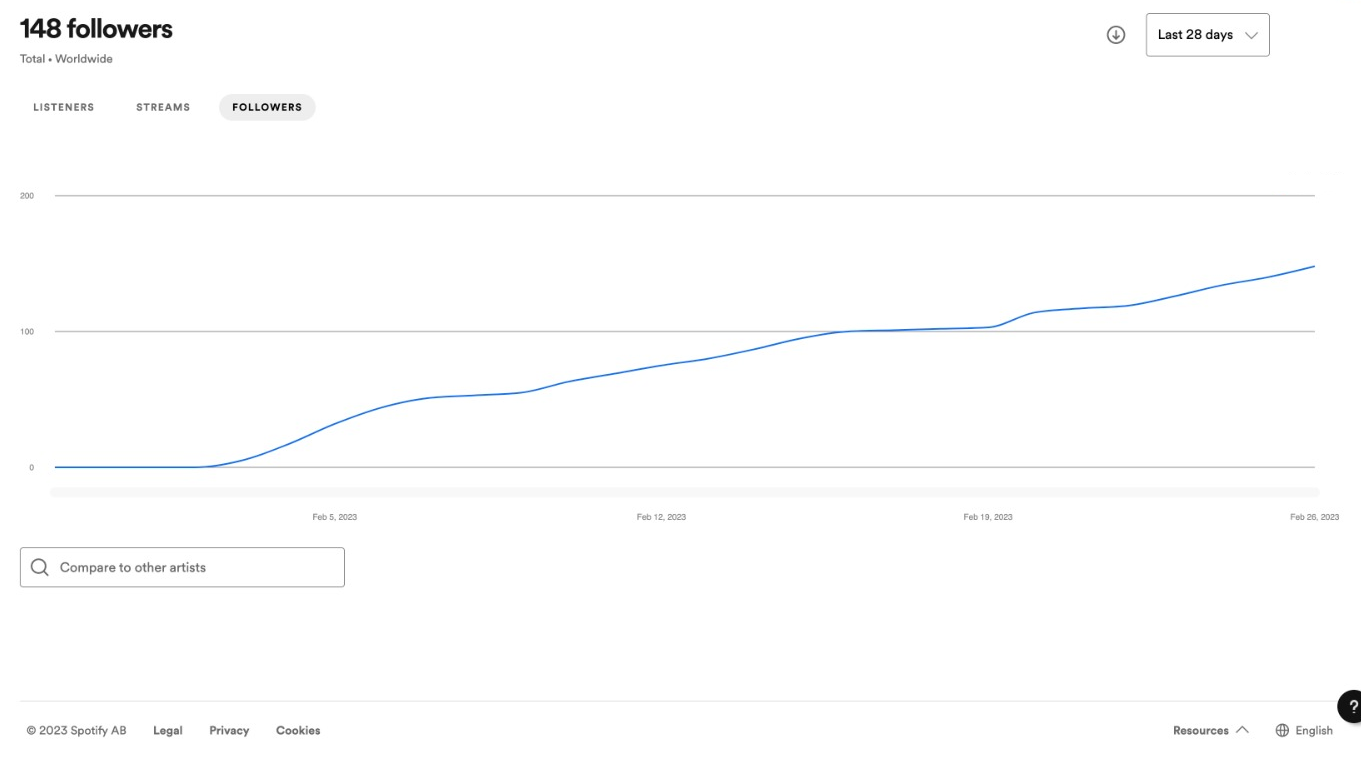Image resolution: width=1361 pixels, height=759 pixels.
Task: Click the English language selector
Action: point(1314,730)
